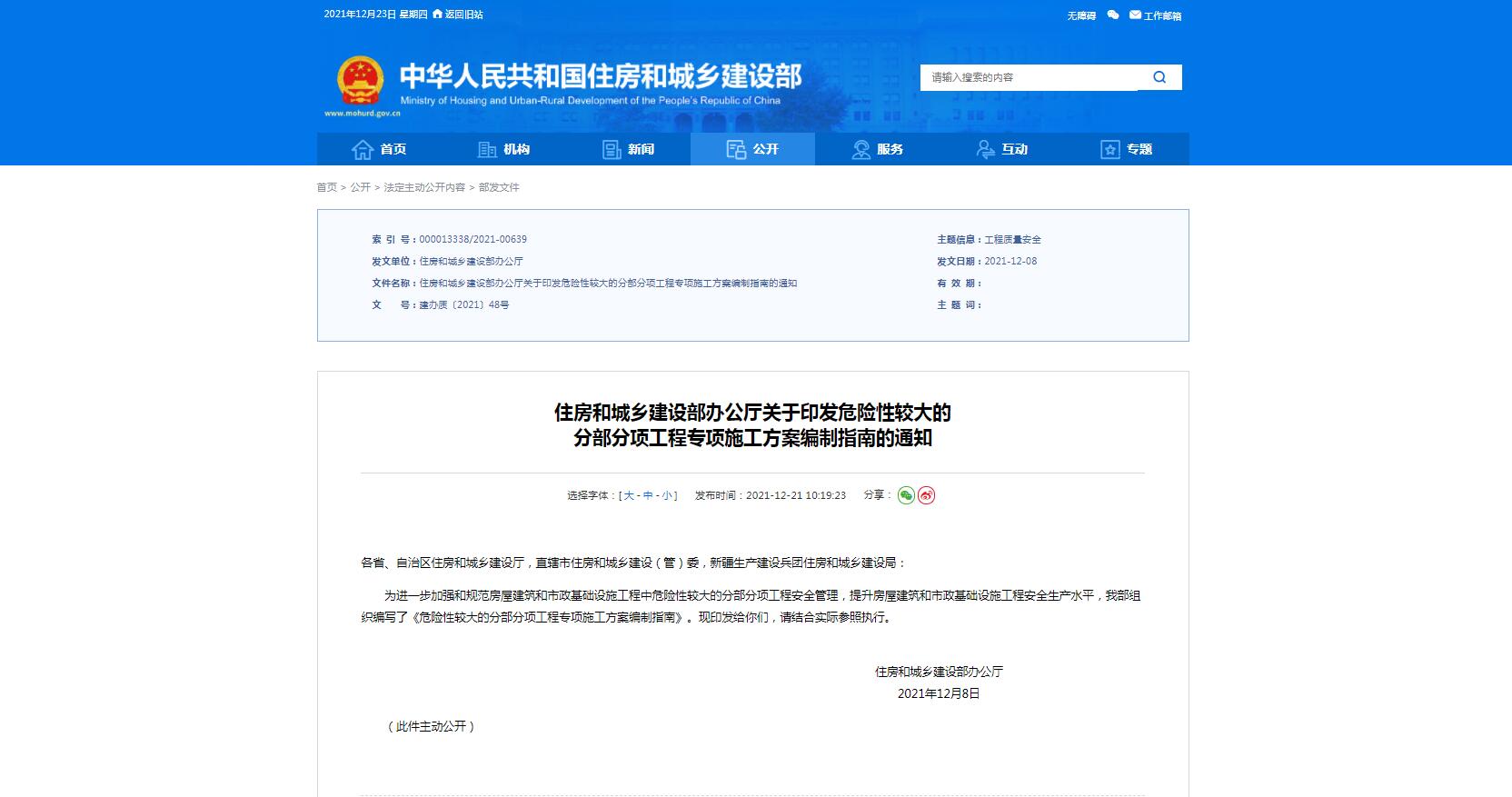This screenshot has width=1512, height=797.
Task: Set font size to 大
Action: pyautogui.click(x=629, y=495)
